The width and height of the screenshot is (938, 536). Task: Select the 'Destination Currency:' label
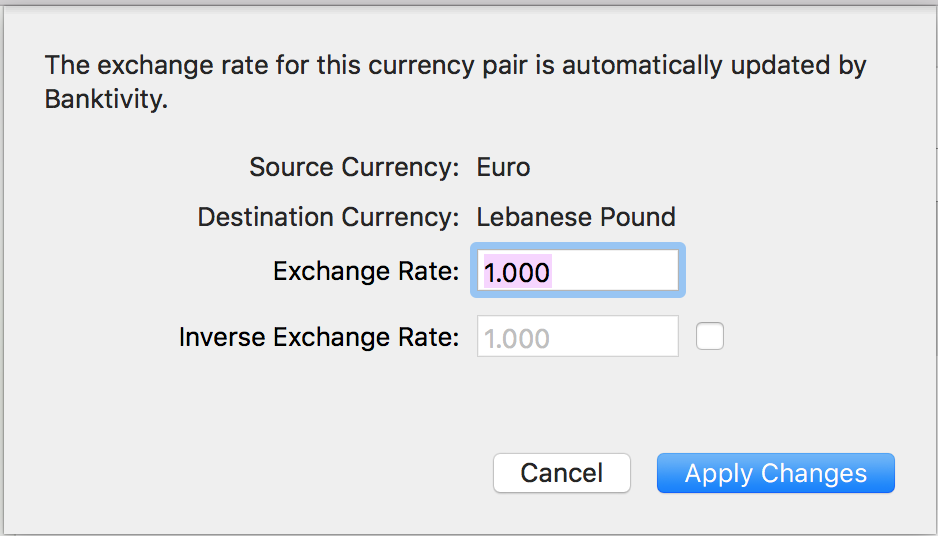(x=328, y=217)
